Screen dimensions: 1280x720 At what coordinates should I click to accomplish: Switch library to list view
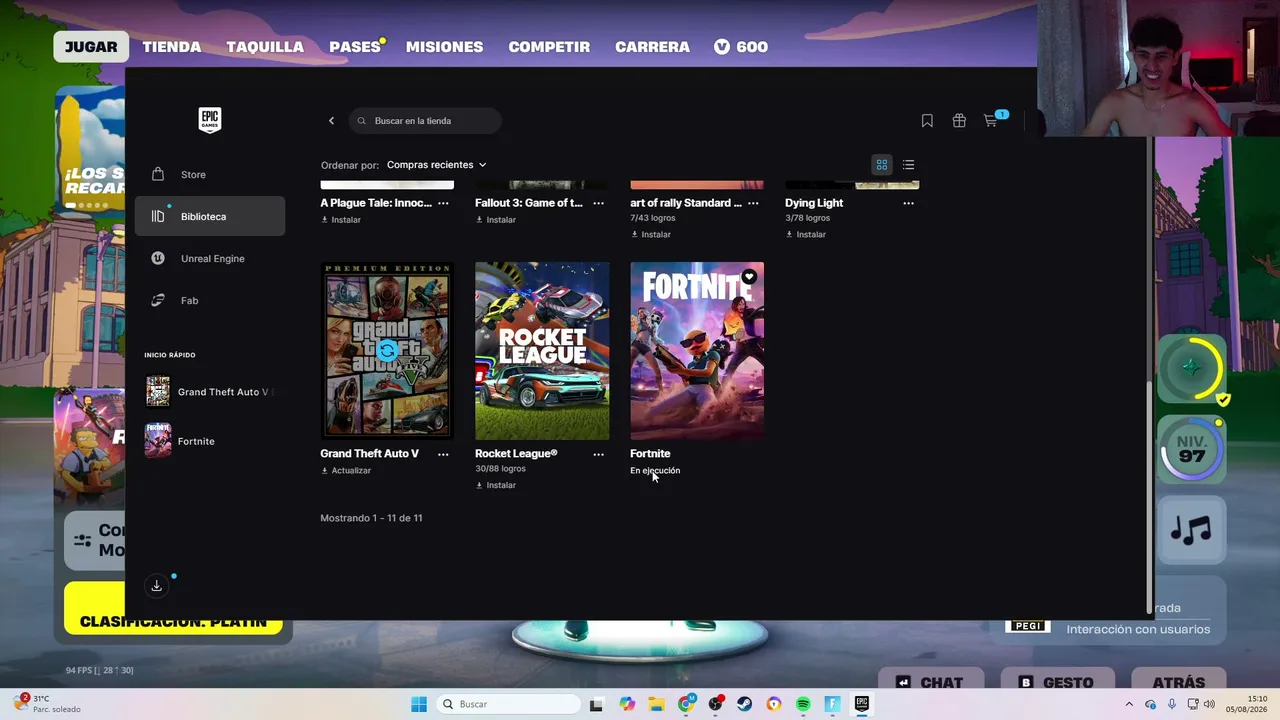(908, 165)
